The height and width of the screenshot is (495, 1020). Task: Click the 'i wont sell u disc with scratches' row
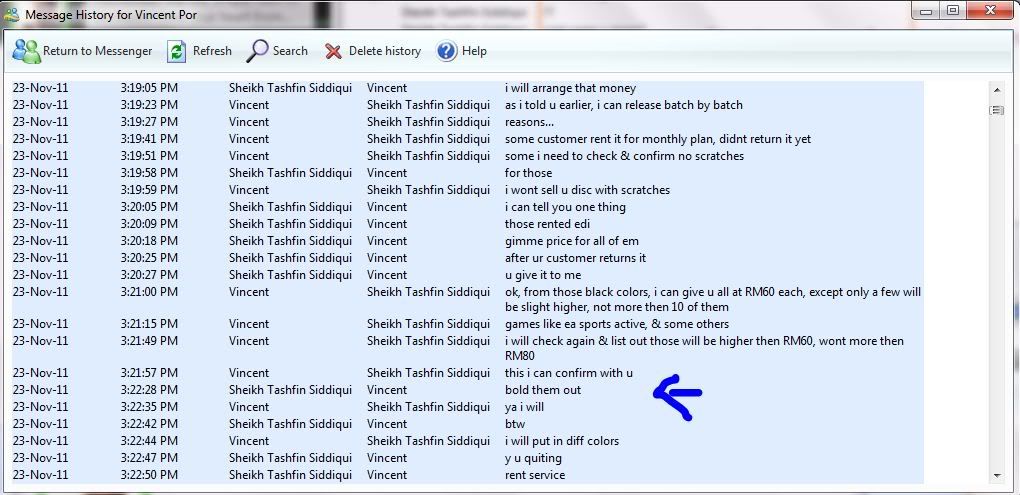tap(587, 190)
